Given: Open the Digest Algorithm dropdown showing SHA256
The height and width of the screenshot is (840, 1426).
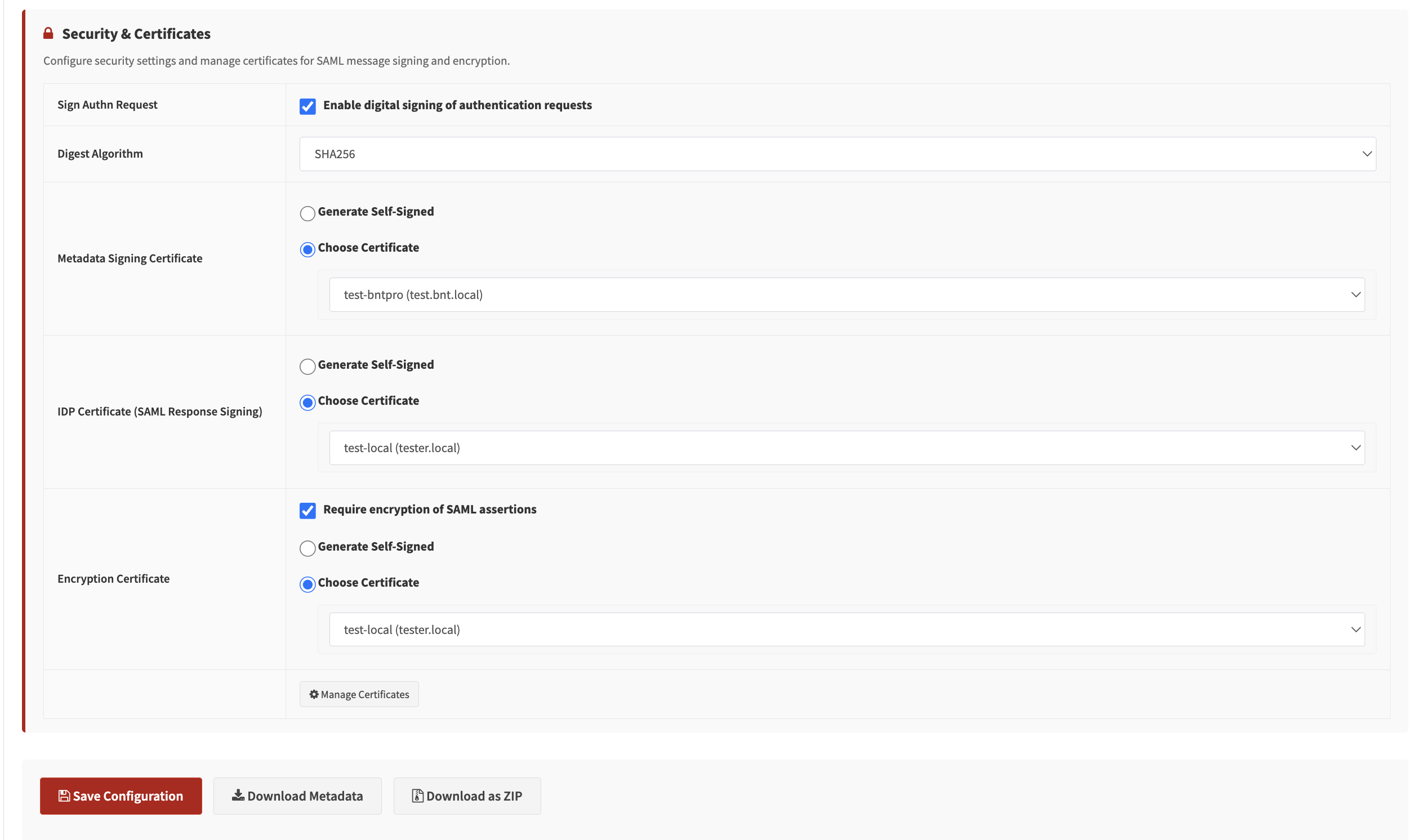Looking at the screenshot, I should 837,153.
